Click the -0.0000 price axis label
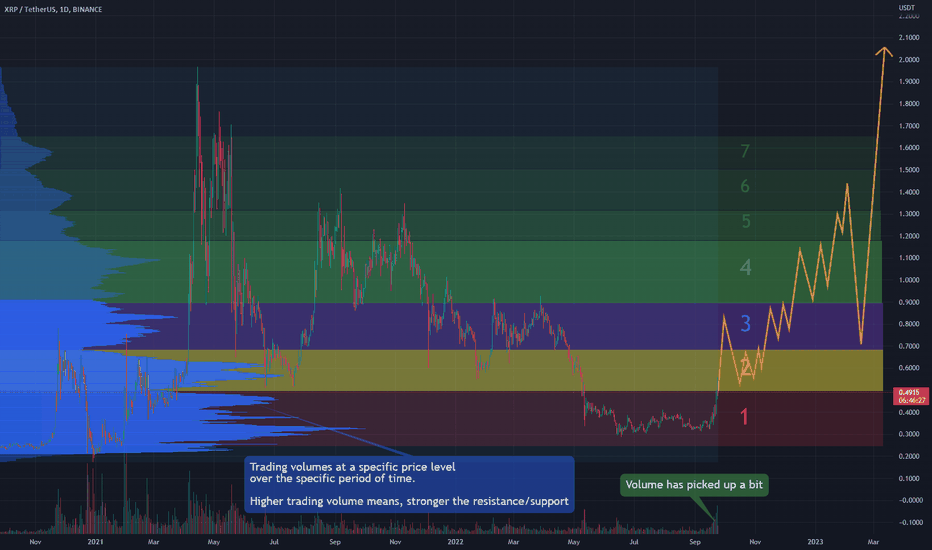Image resolution: width=932 pixels, height=550 pixels. 910,500
